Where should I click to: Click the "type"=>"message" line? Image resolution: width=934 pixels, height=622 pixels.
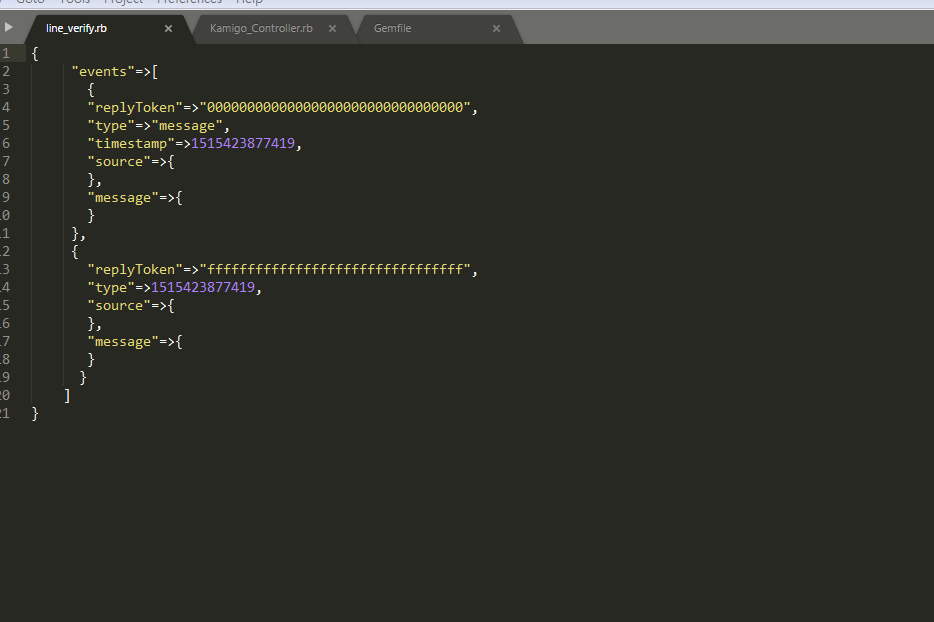coord(158,126)
